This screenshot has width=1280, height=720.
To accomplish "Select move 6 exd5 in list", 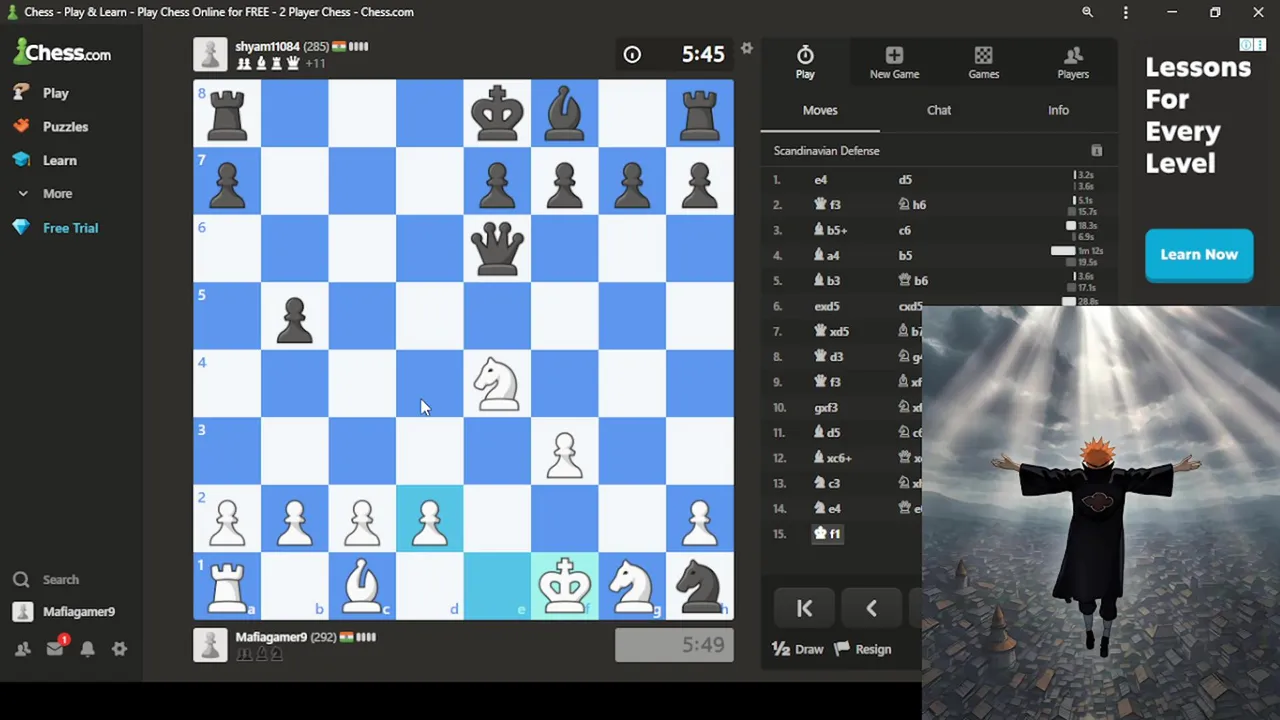I will tap(827, 306).
